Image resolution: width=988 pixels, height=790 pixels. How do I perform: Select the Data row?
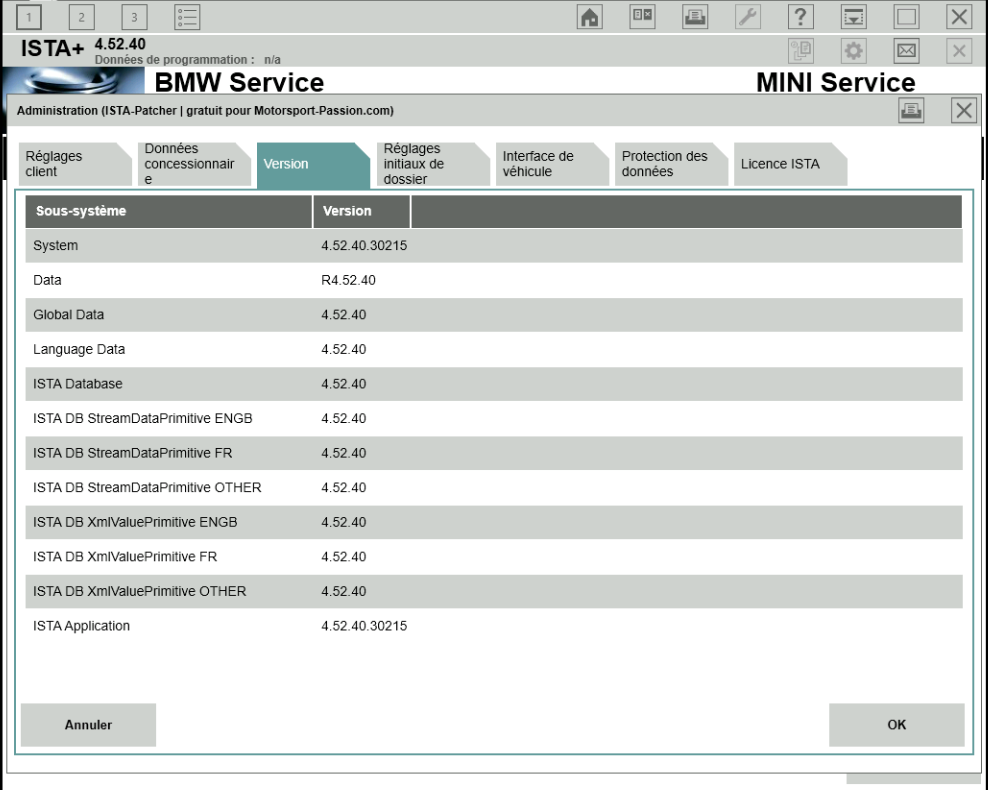tap(494, 280)
